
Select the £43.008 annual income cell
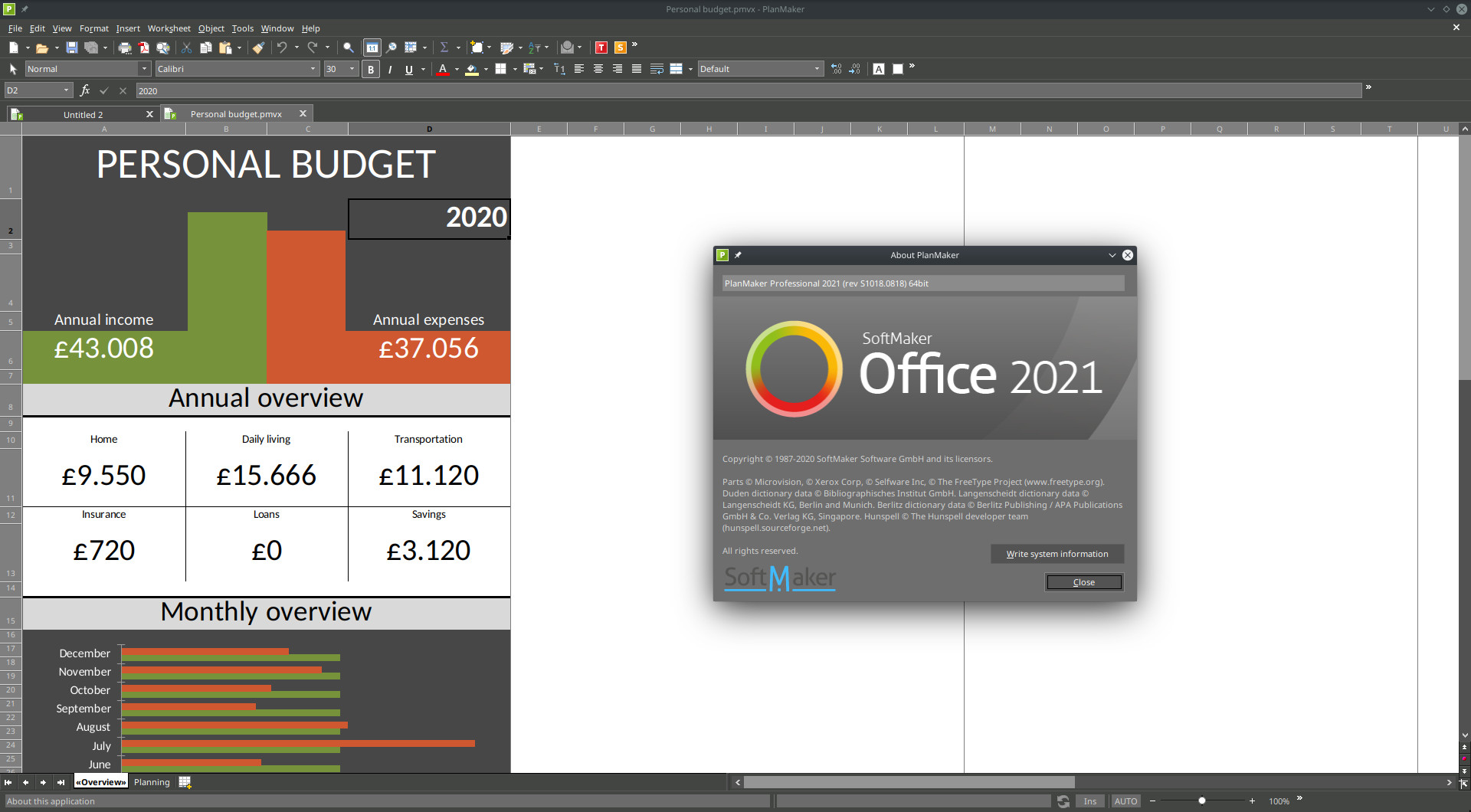click(x=104, y=349)
